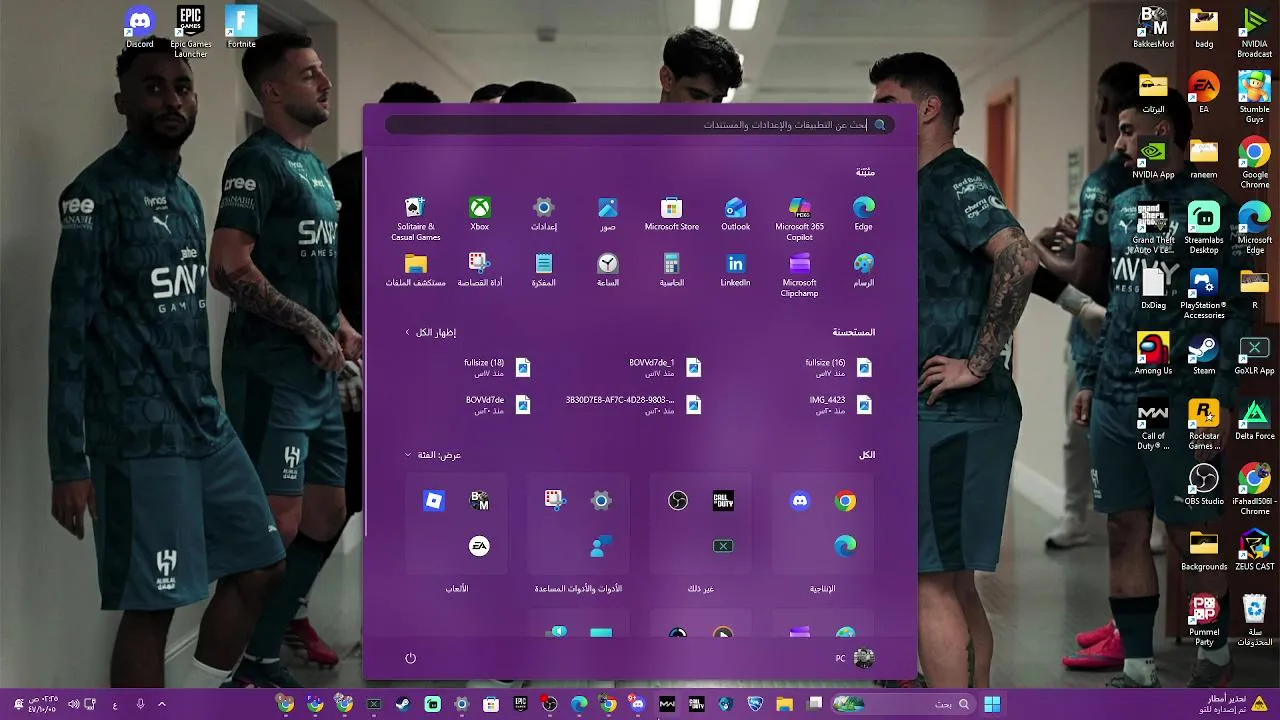
Task: Open File Explorer from taskbar
Action: [x=784, y=704]
